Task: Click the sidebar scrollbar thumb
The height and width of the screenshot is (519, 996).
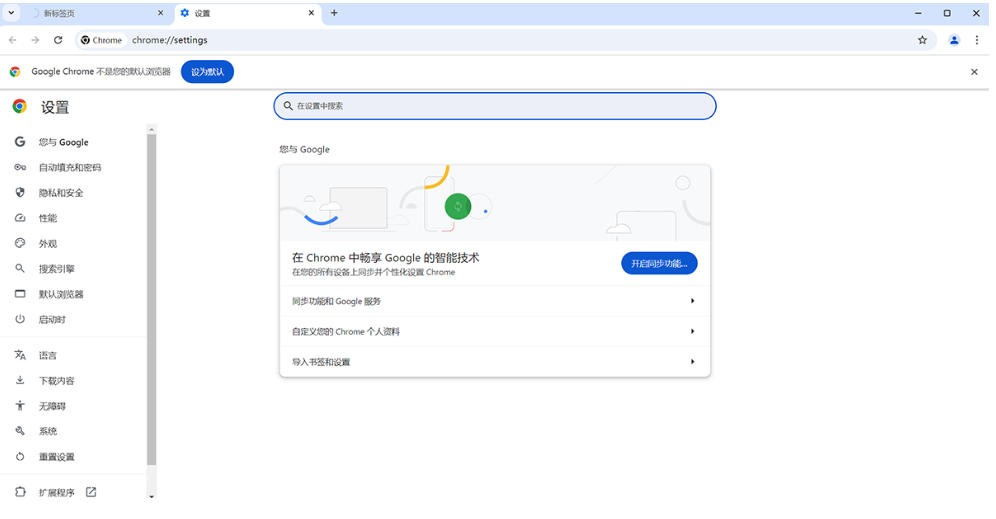Action: point(151,299)
